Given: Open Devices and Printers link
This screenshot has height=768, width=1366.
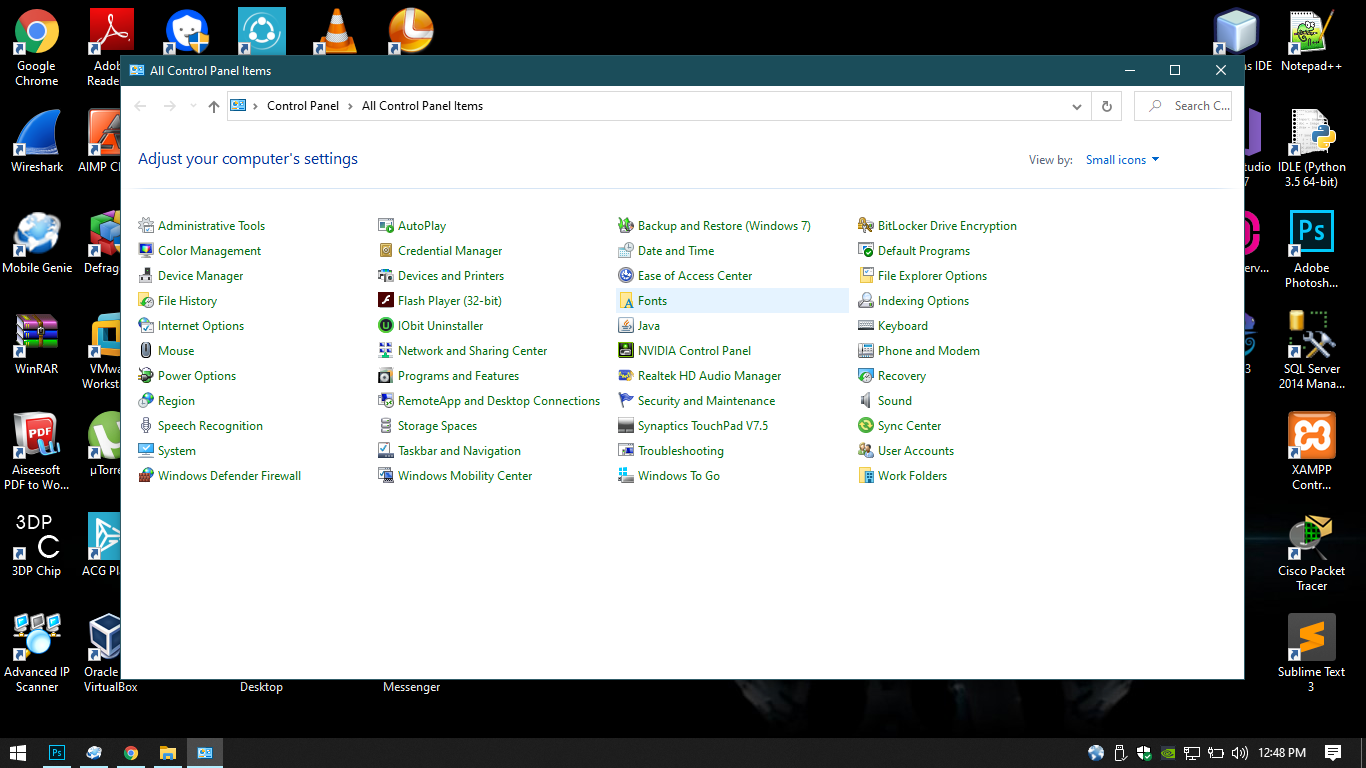Looking at the screenshot, I should tap(451, 276).
